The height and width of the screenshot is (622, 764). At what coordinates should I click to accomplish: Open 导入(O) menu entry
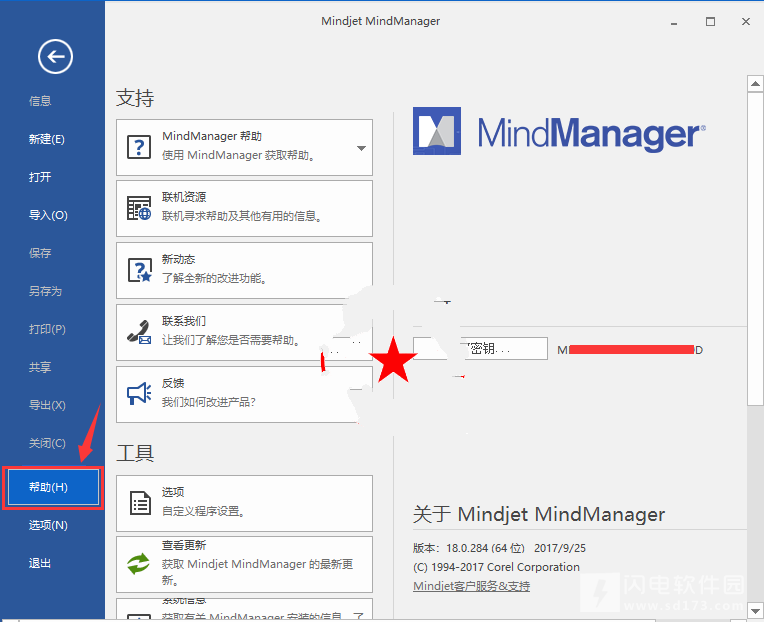click(48, 215)
